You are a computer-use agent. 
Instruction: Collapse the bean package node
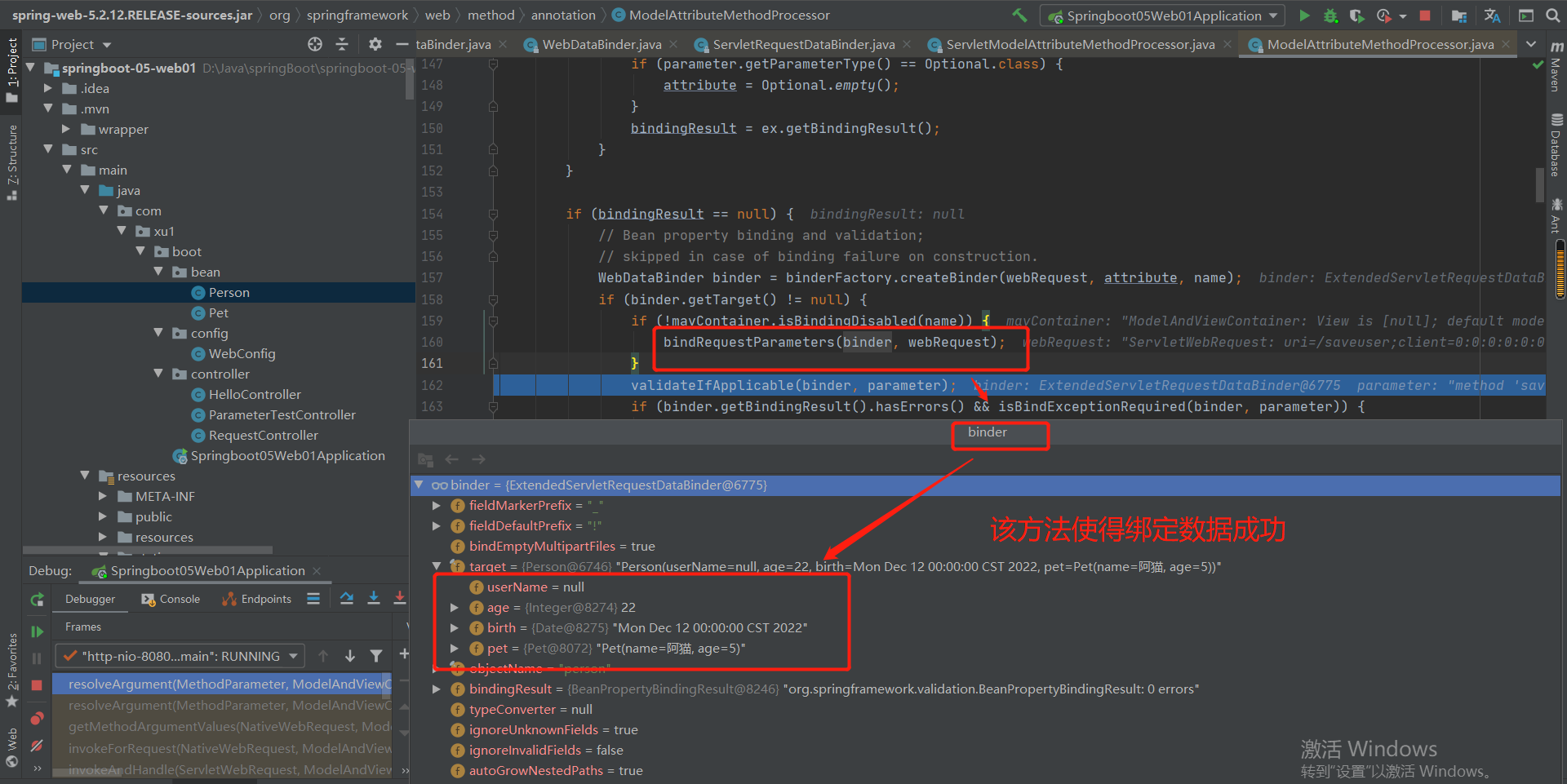click(x=159, y=272)
